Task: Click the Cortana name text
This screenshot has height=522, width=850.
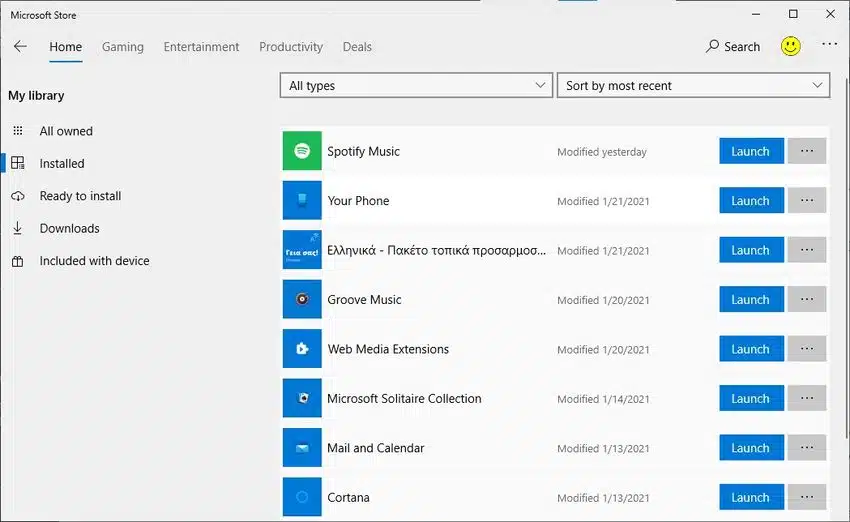Action: 348,497
